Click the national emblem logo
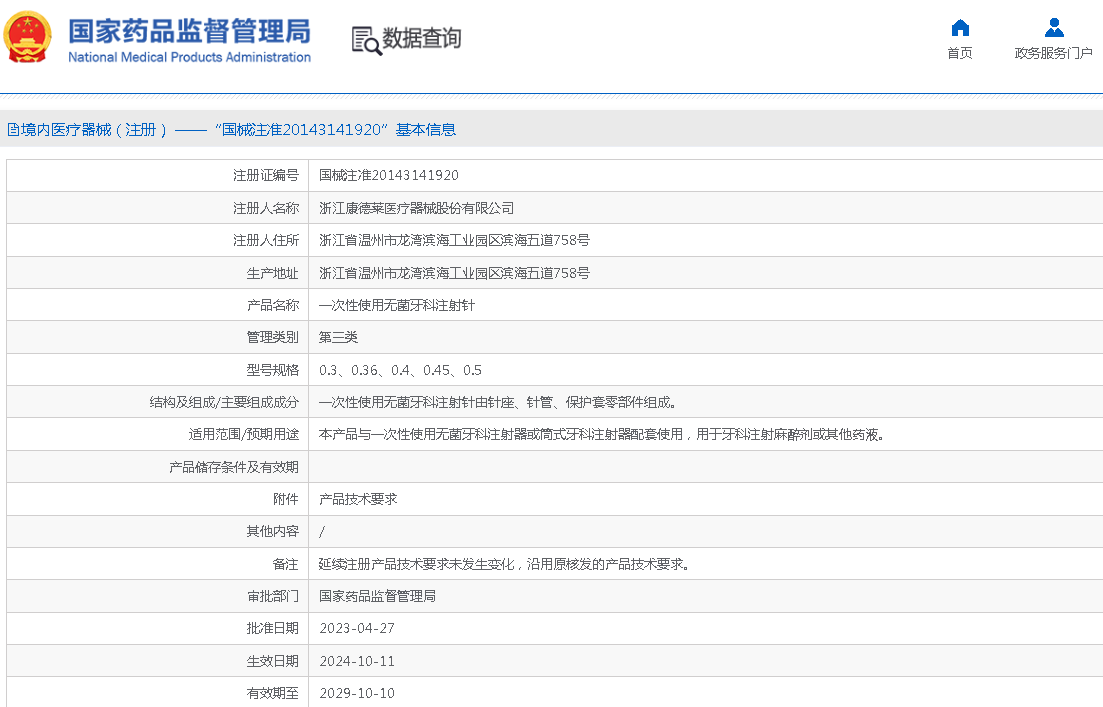 pos(28,39)
